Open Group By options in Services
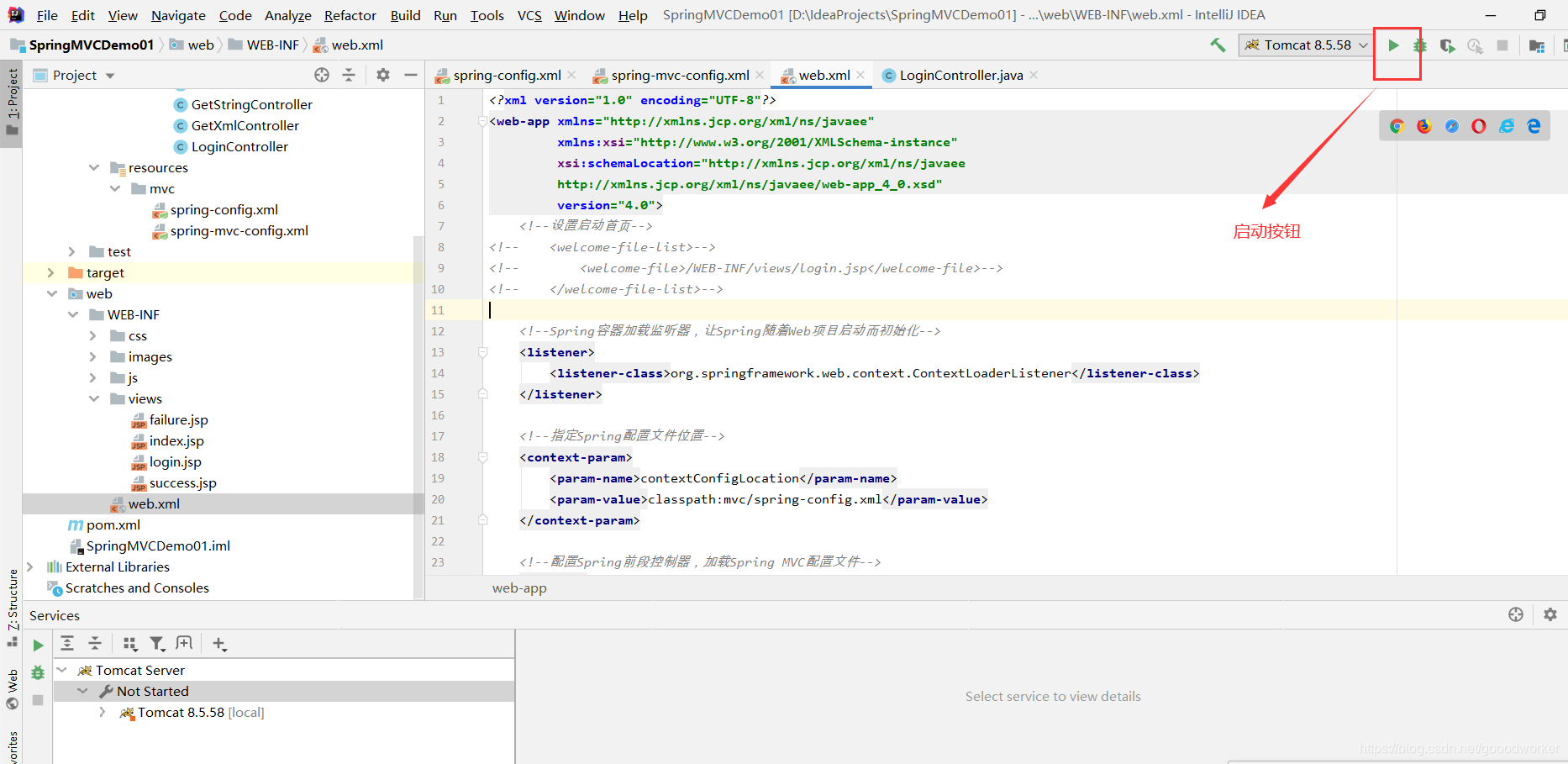The width and height of the screenshot is (1568, 764). (130, 644)
